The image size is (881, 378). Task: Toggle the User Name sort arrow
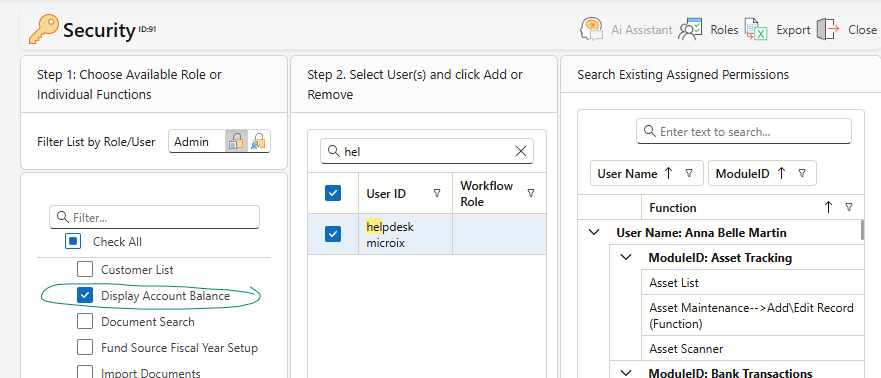point(668,174)
